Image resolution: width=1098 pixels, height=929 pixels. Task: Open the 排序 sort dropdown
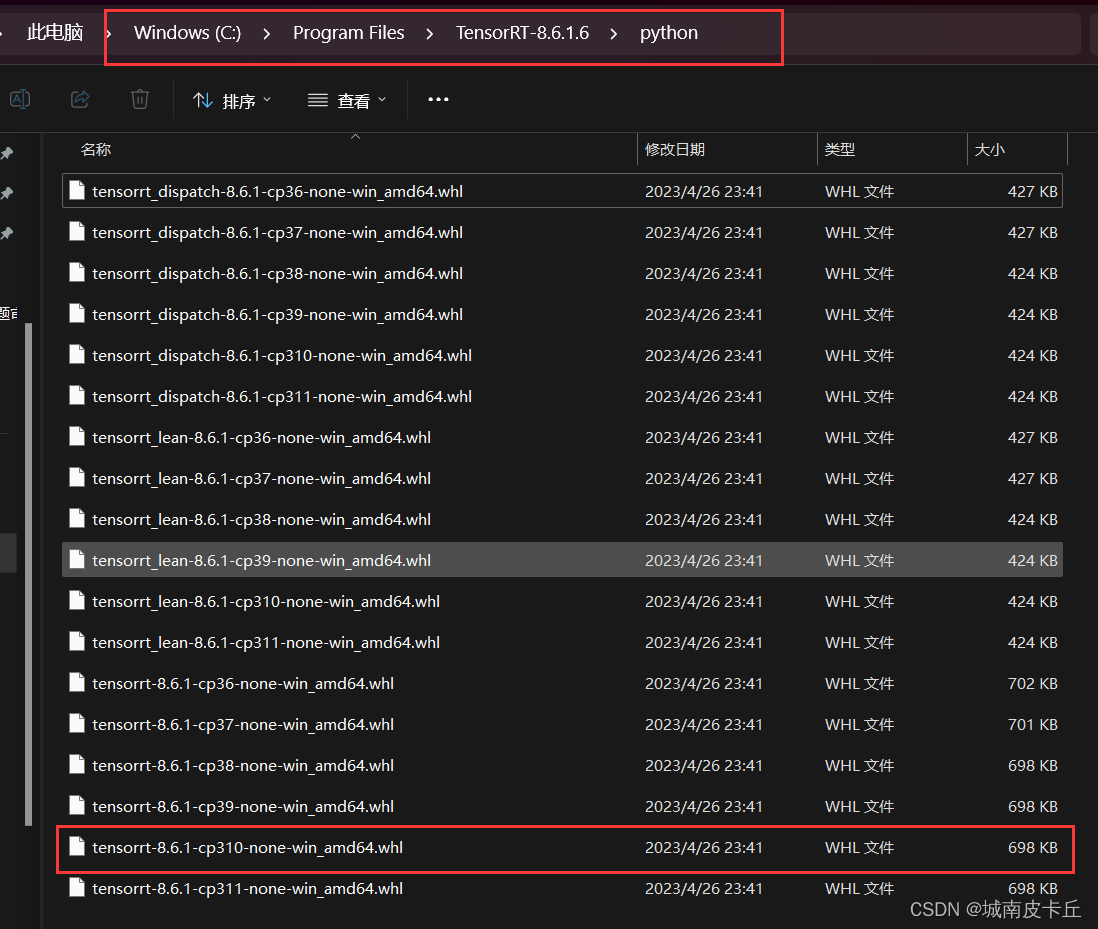[x=232, y=101]
